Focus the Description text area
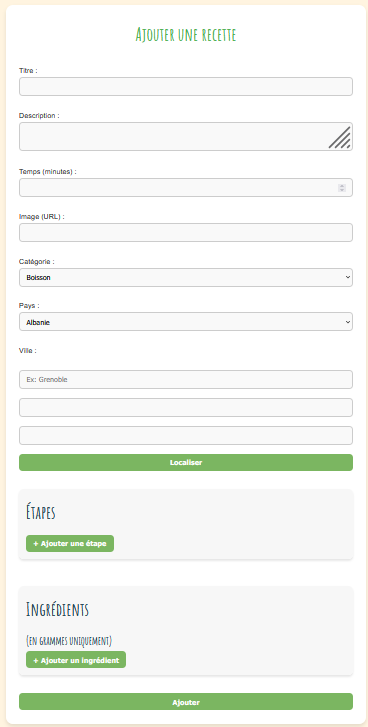The width and height of the screenshot is (368, 727). [x=185, y=136]
